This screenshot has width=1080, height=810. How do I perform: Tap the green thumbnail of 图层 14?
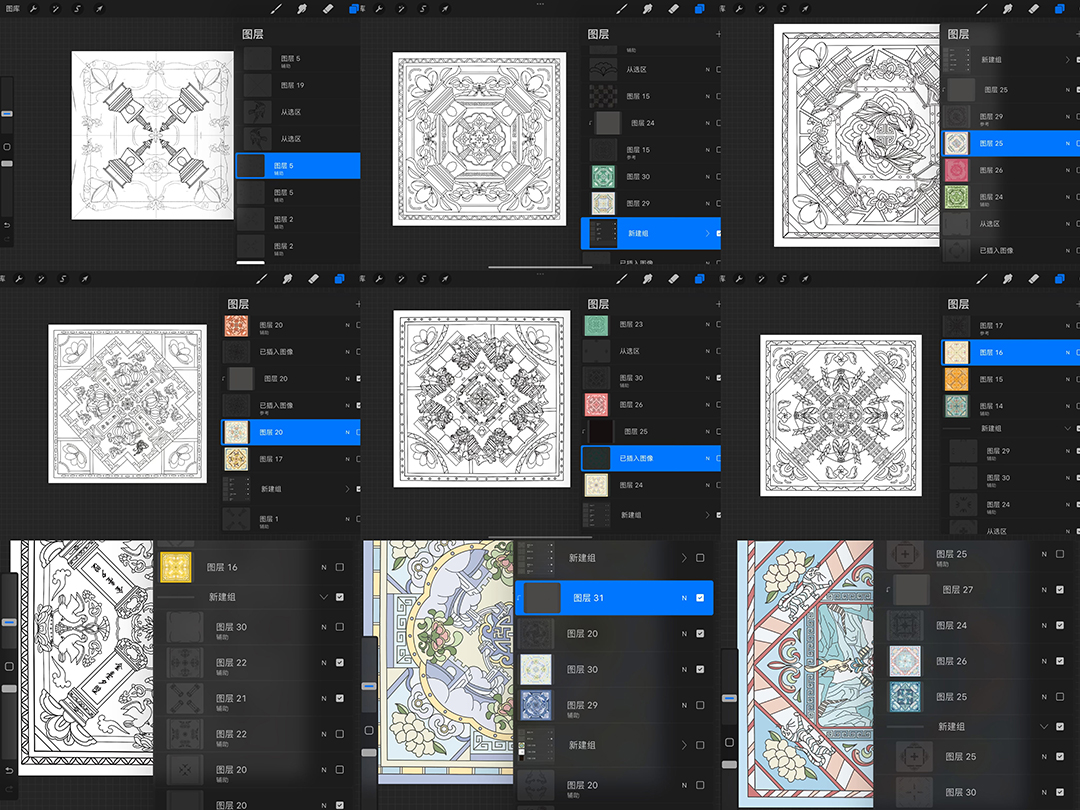point(957,406)
